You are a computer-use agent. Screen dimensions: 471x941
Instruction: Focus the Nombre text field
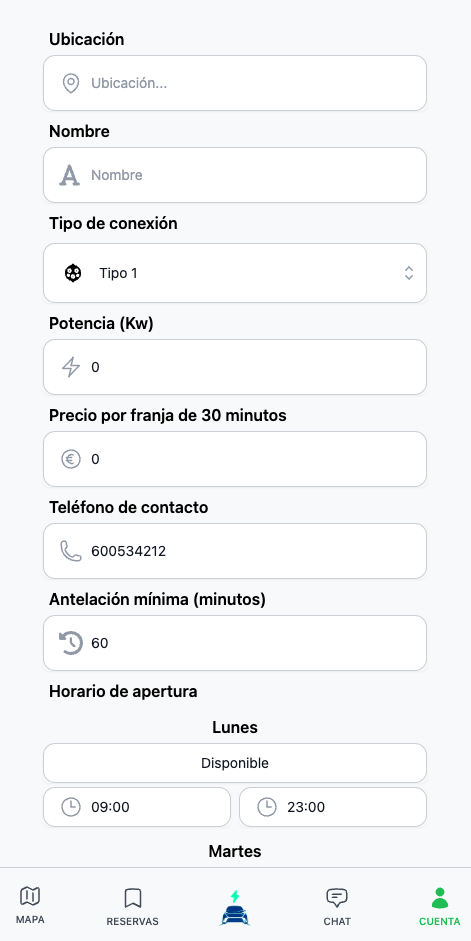tap(235, 175)
